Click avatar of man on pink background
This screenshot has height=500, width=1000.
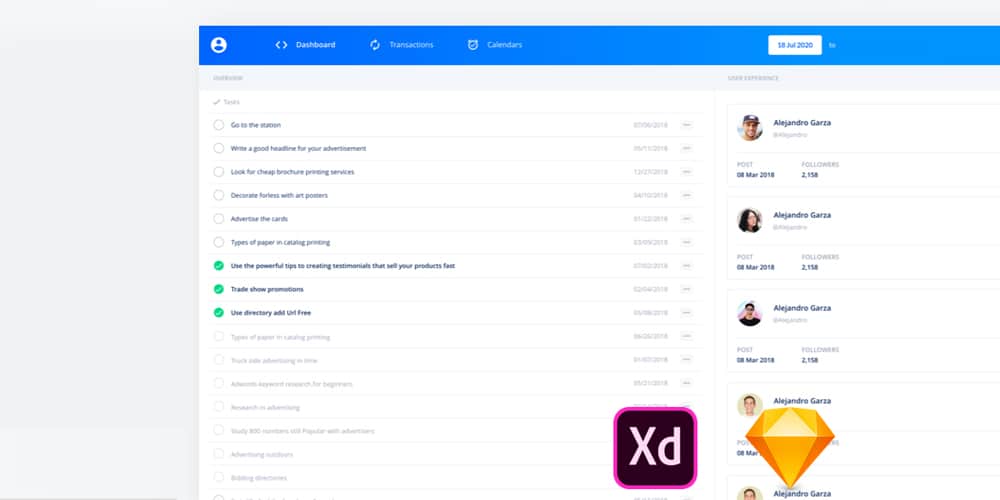(750, 313)
